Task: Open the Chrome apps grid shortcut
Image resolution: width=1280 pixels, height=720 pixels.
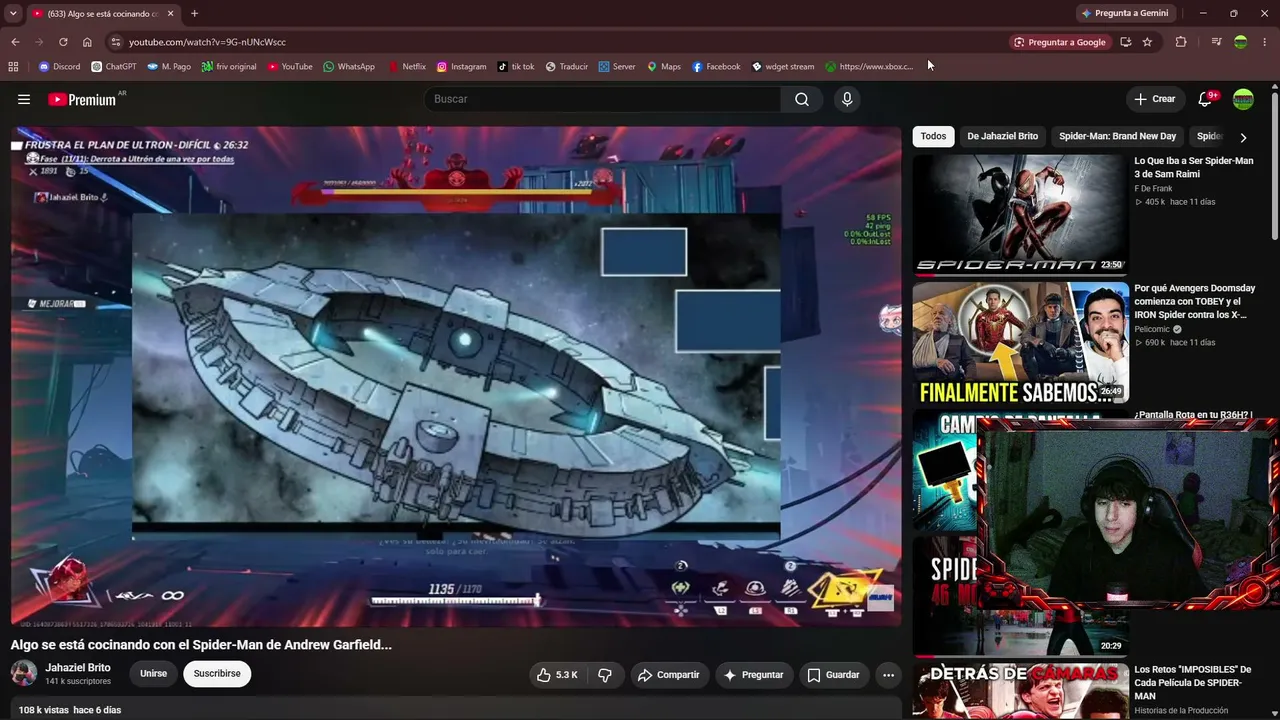Action: tap(13, 67)
